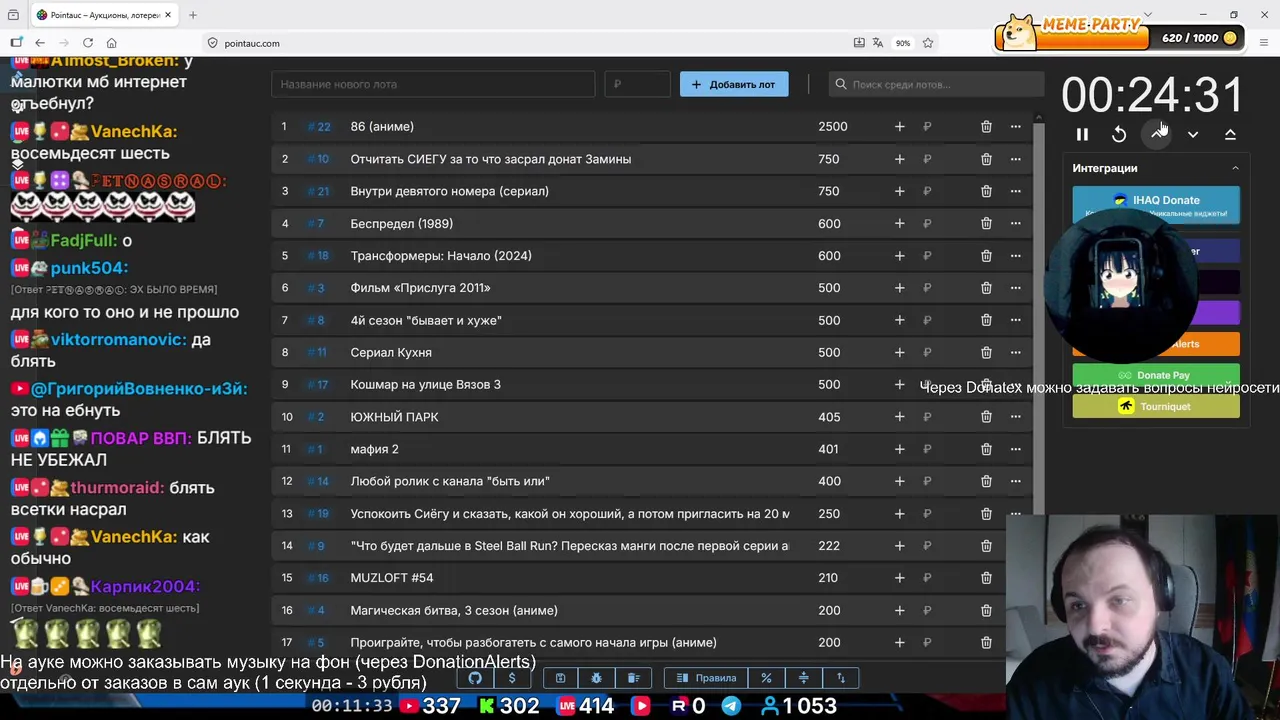This screenshot has height=720, width=1280.
Task: Click split/divide lines icon in toolbar
Action: pos(803,678)
